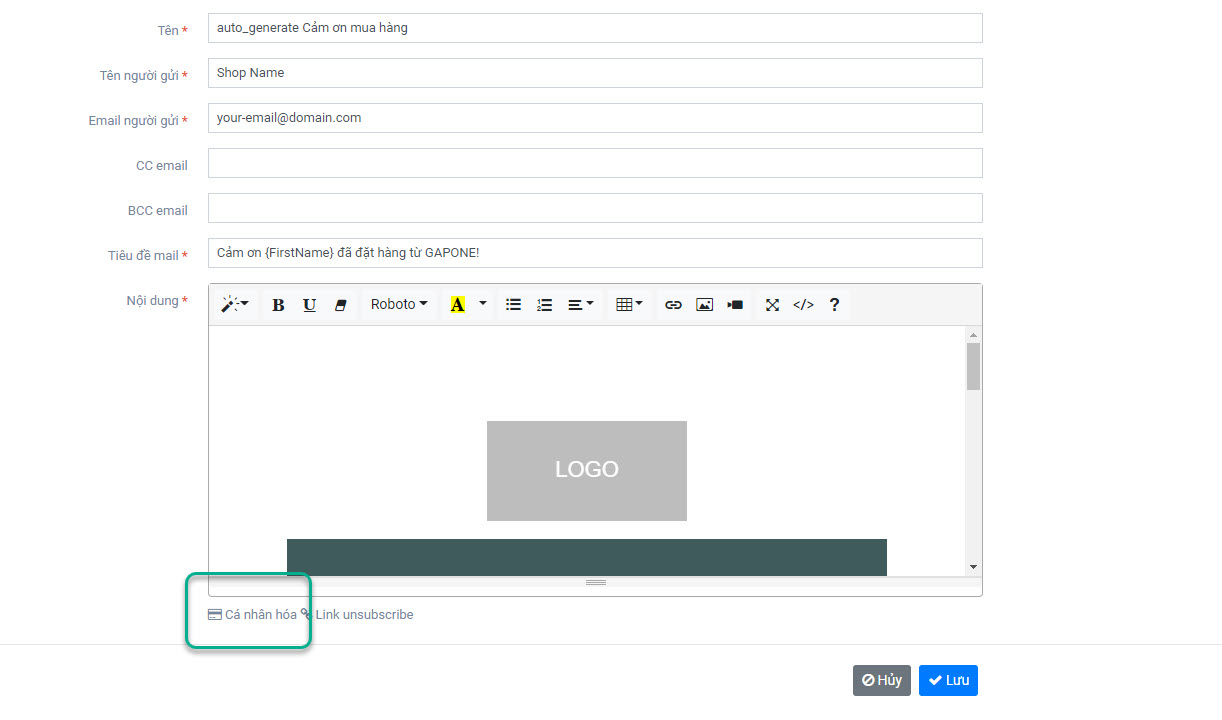Viewport: 1222px width, 720px height.
Task: Click the Cá nhân hóa link
Action: [252, 615]
